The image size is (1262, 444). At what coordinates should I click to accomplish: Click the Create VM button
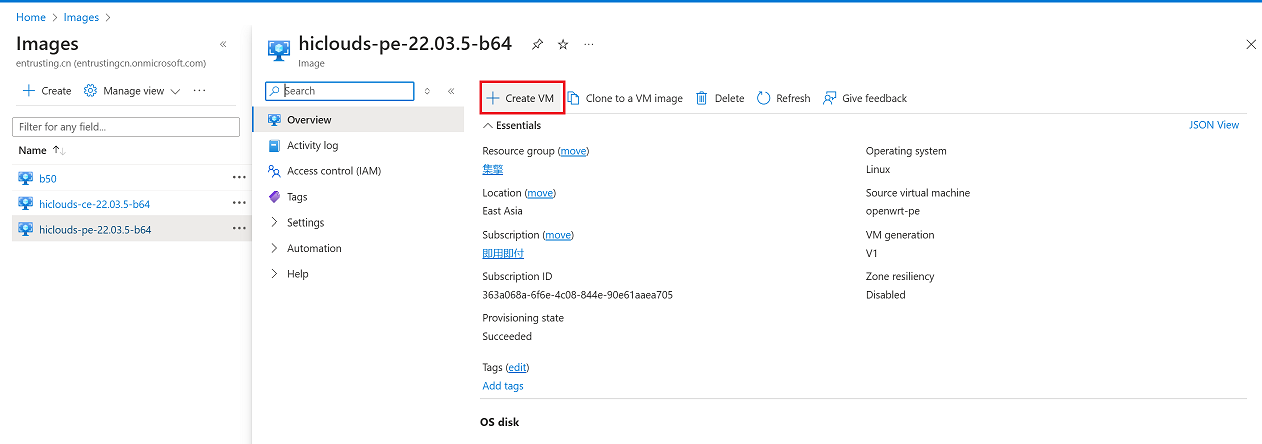coord(520,98)
